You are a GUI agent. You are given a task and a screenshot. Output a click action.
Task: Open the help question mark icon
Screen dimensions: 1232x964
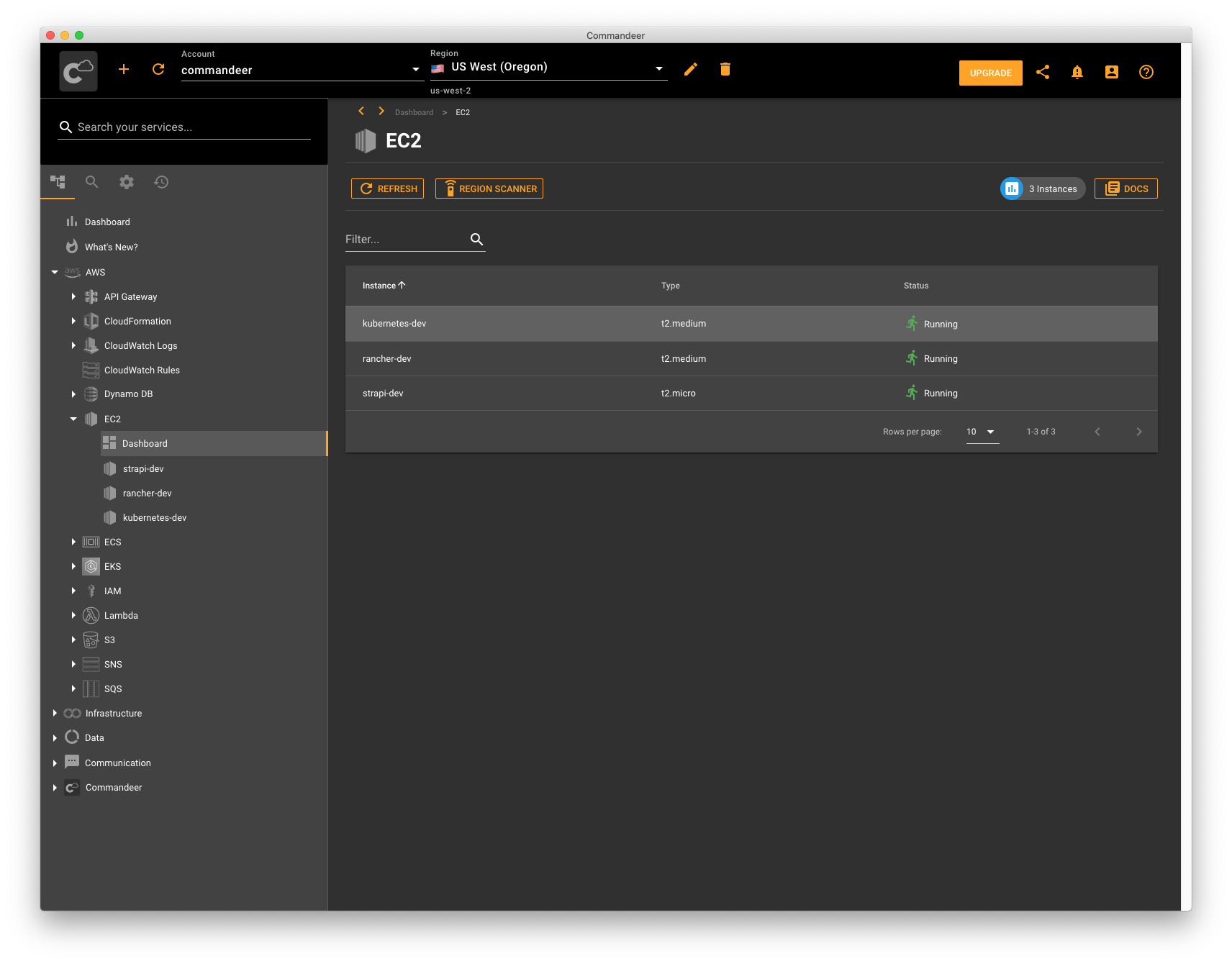pyautogui.click(x=1146, y=72)
